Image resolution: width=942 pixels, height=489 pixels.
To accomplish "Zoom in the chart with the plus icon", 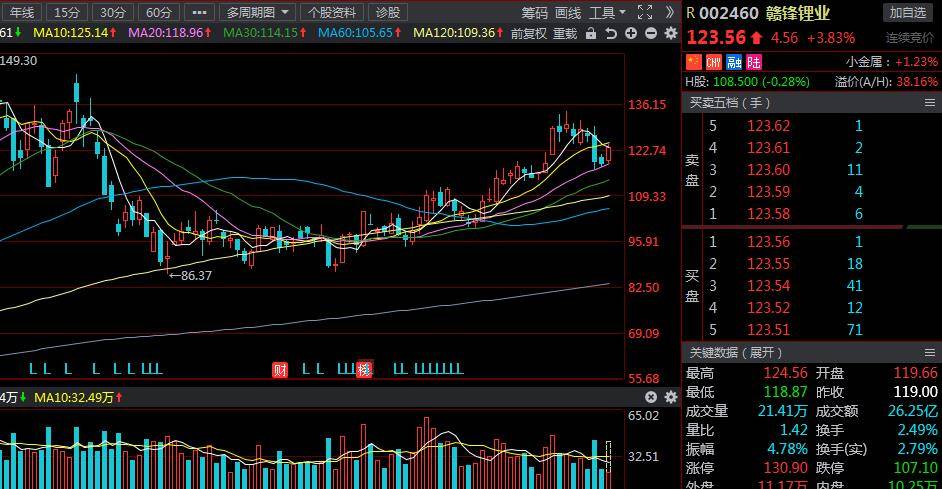I will (631, 33).
